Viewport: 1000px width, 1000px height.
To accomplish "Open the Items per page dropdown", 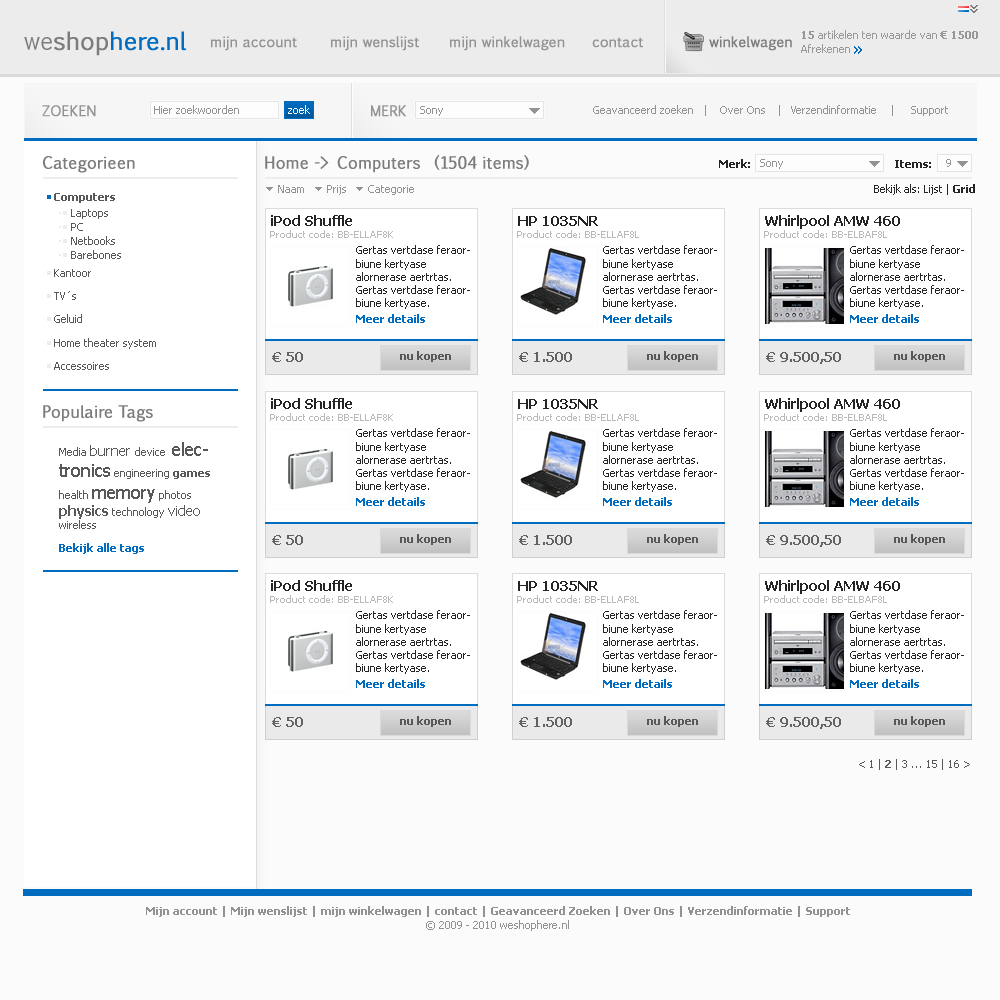I will [954, 163].
